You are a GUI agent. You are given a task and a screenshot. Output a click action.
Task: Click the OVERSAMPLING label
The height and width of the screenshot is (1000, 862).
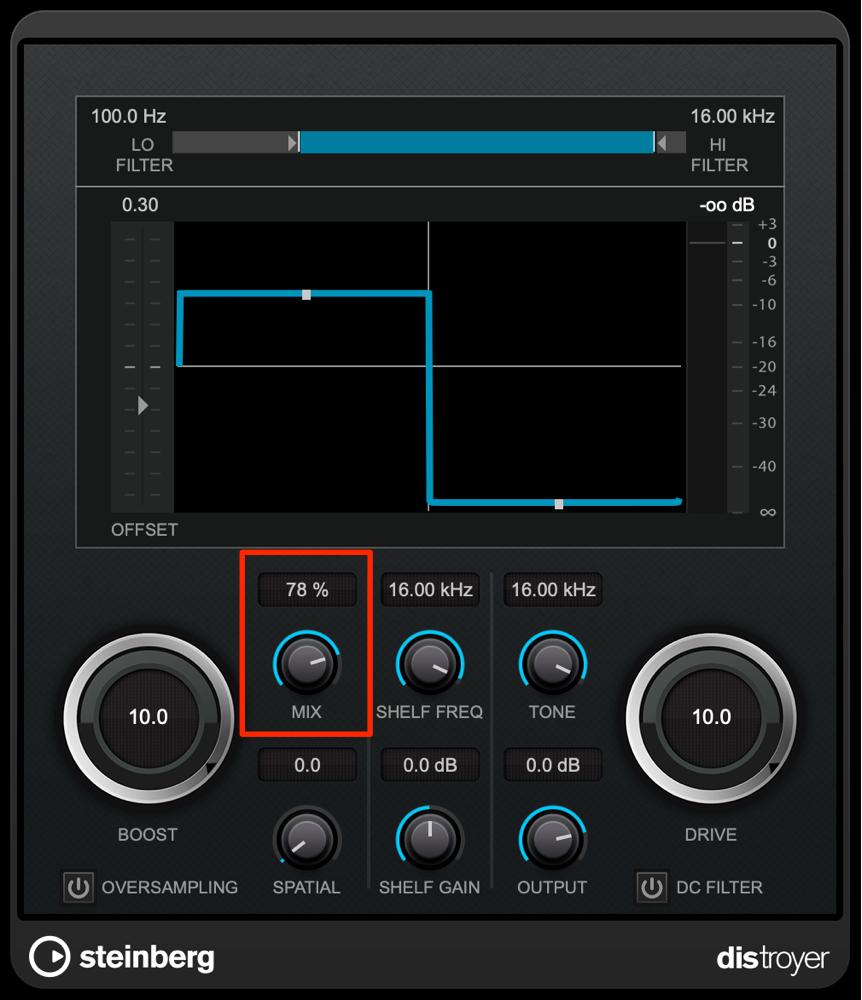coord(170,887)
